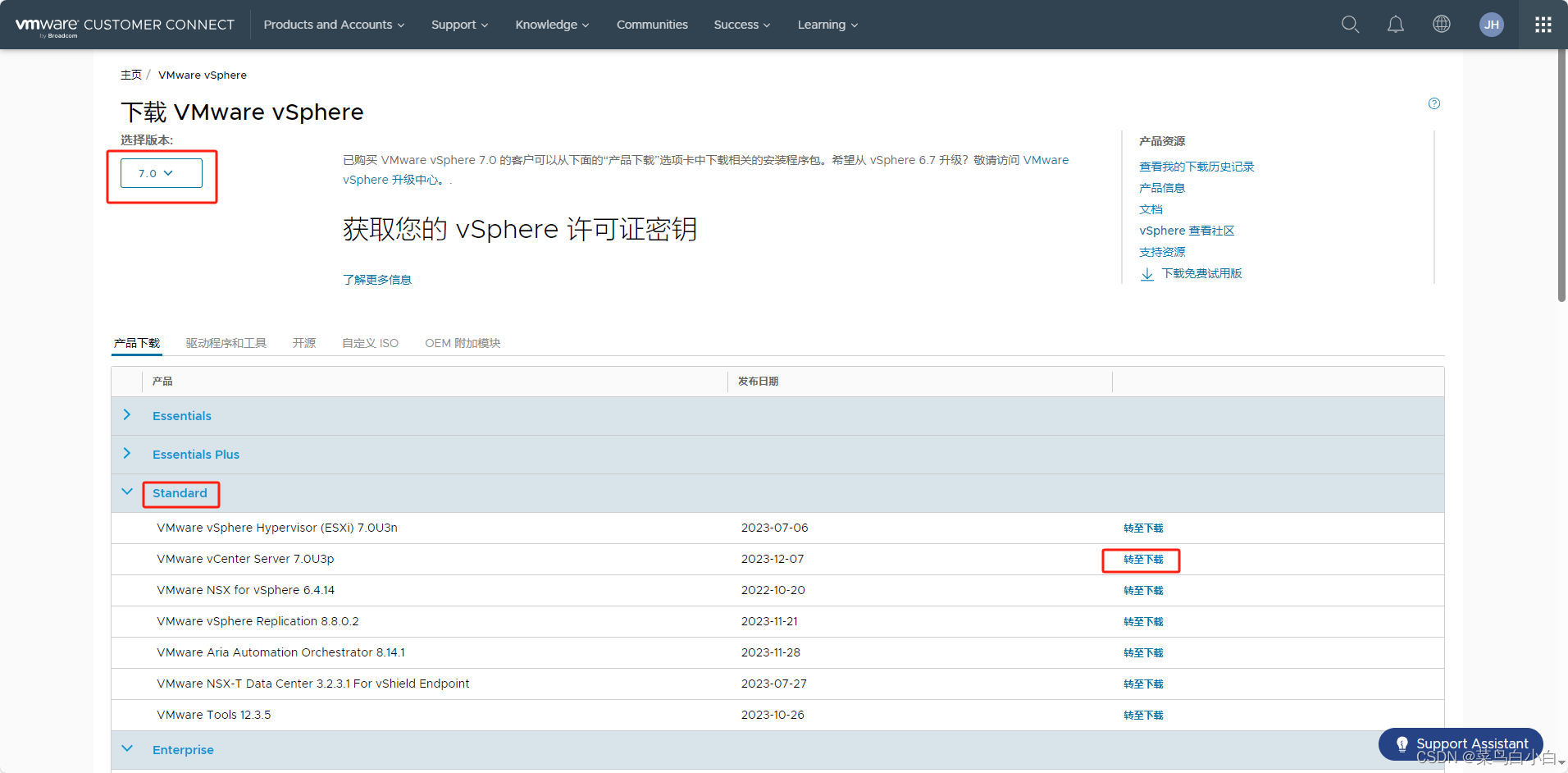Image resolution: width=1568 pixels, height=773 pixels.
Task: Open the language globe icon
Action: click(1441, 25)
